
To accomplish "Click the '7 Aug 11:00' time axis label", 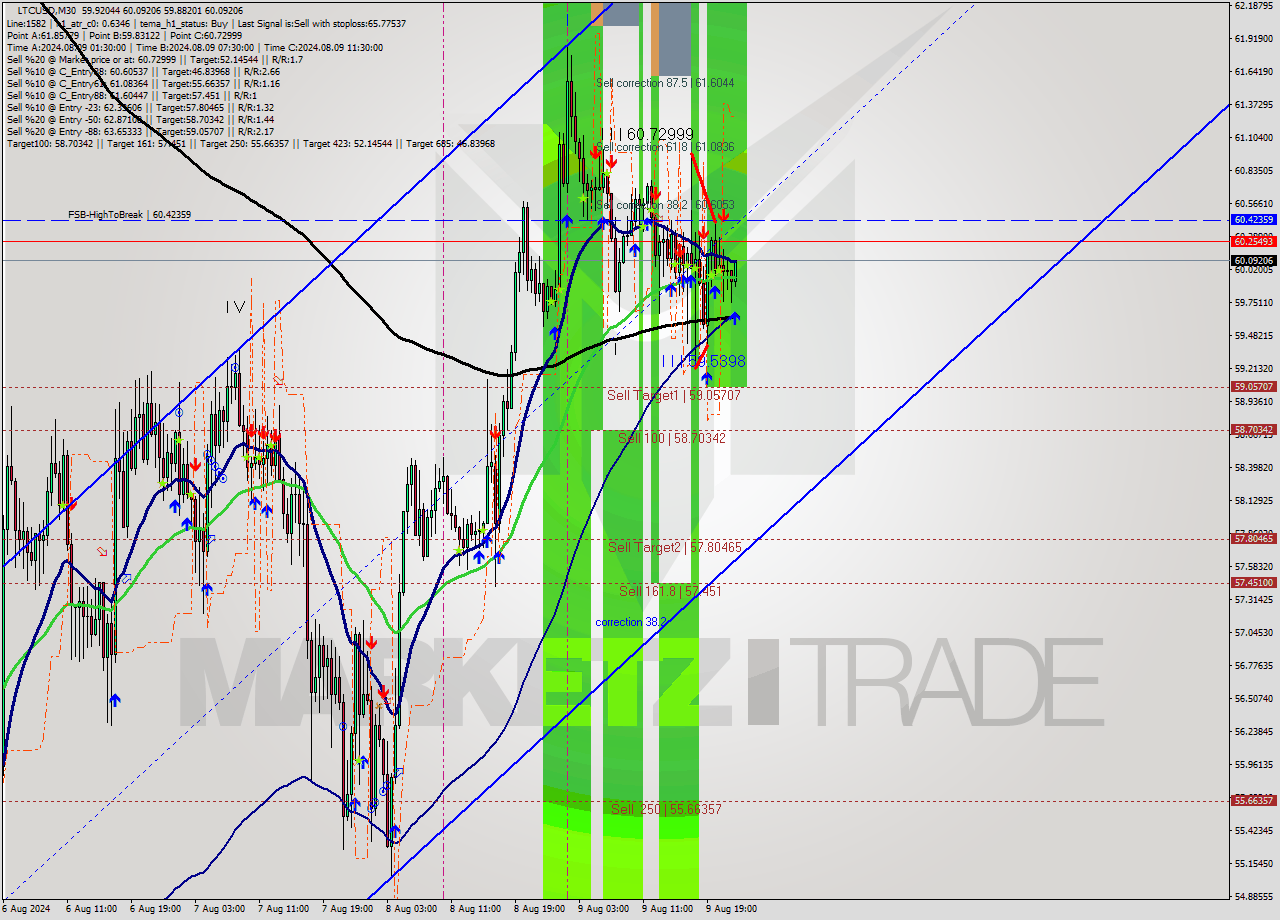I will click(283, 909).
